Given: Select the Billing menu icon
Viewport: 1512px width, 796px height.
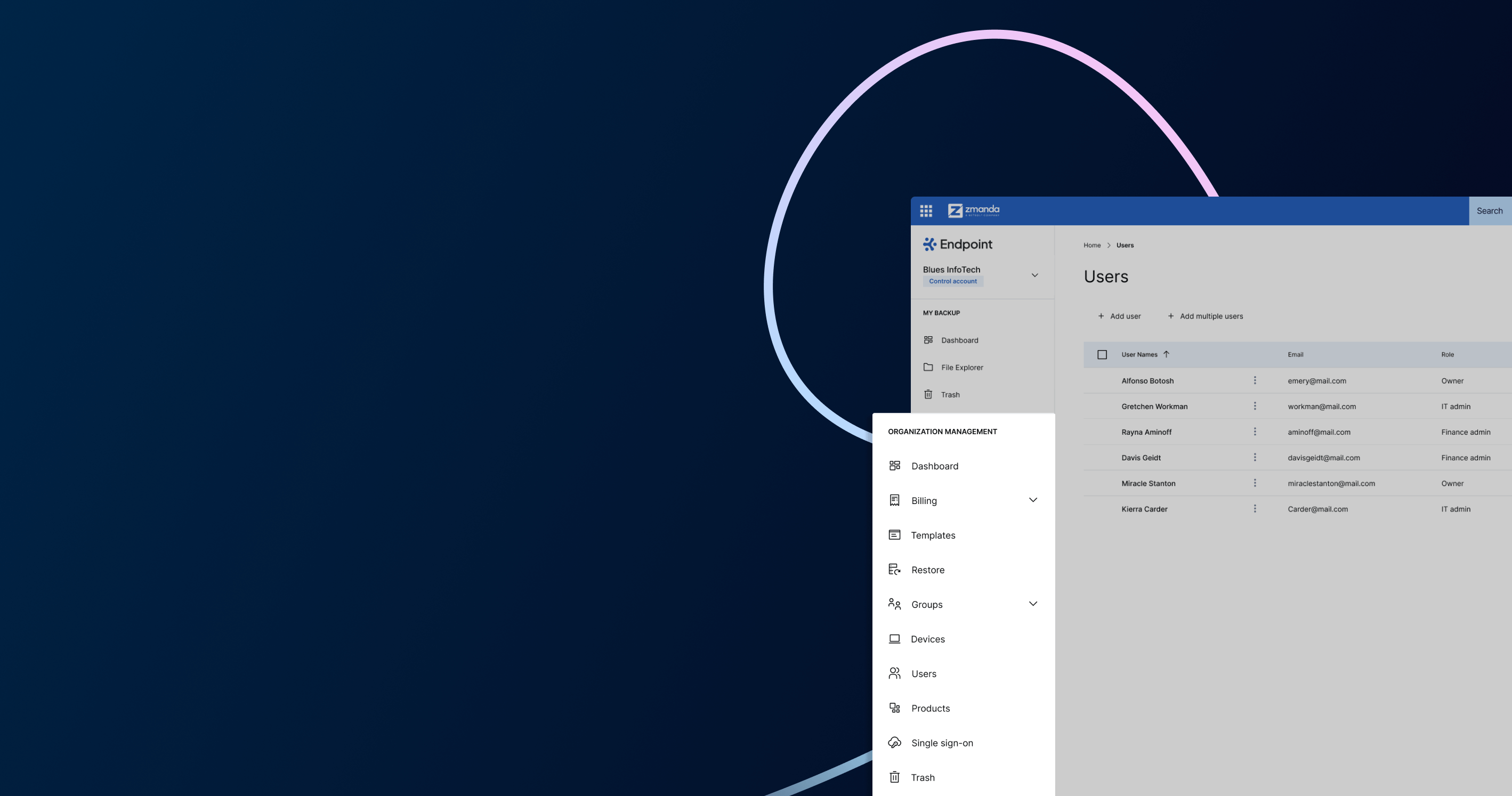Looking at the screenshot, I should (895, 500).
